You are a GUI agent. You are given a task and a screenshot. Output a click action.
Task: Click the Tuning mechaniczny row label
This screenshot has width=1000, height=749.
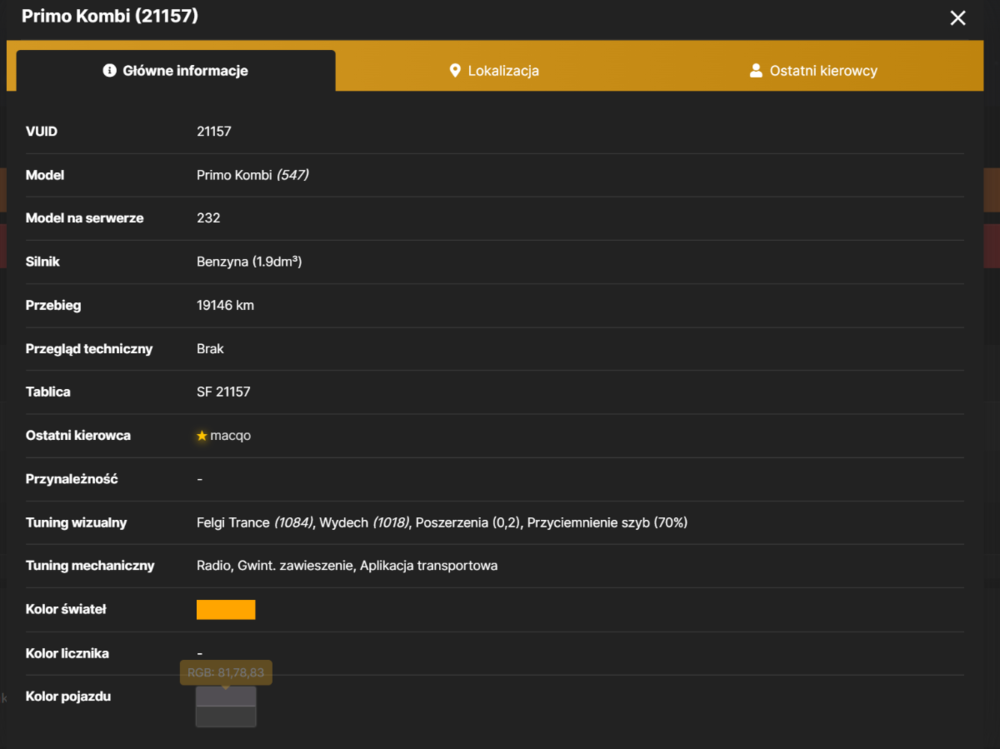(x=90, y=566)
